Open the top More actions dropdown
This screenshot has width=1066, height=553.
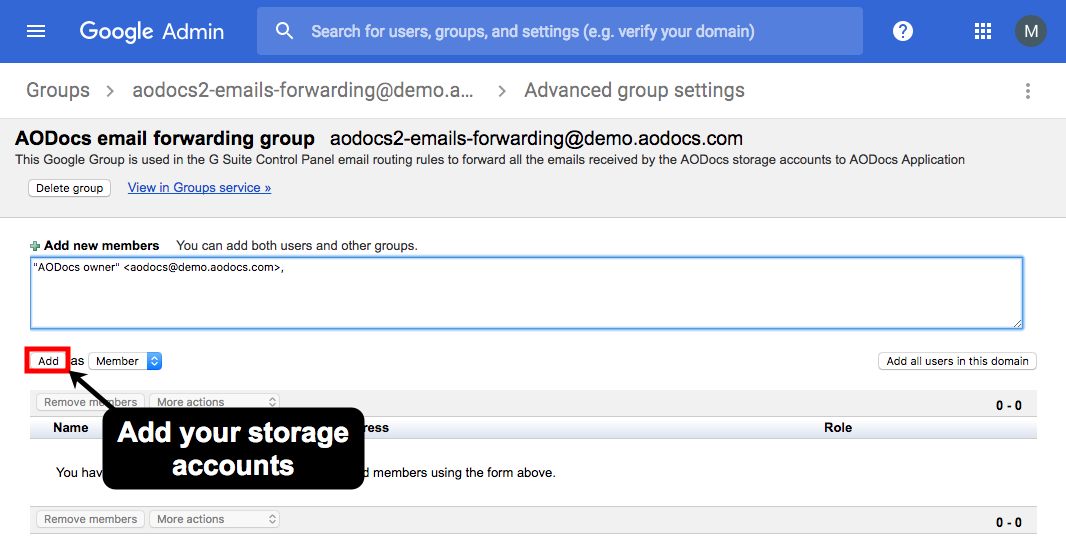[215, 402]
